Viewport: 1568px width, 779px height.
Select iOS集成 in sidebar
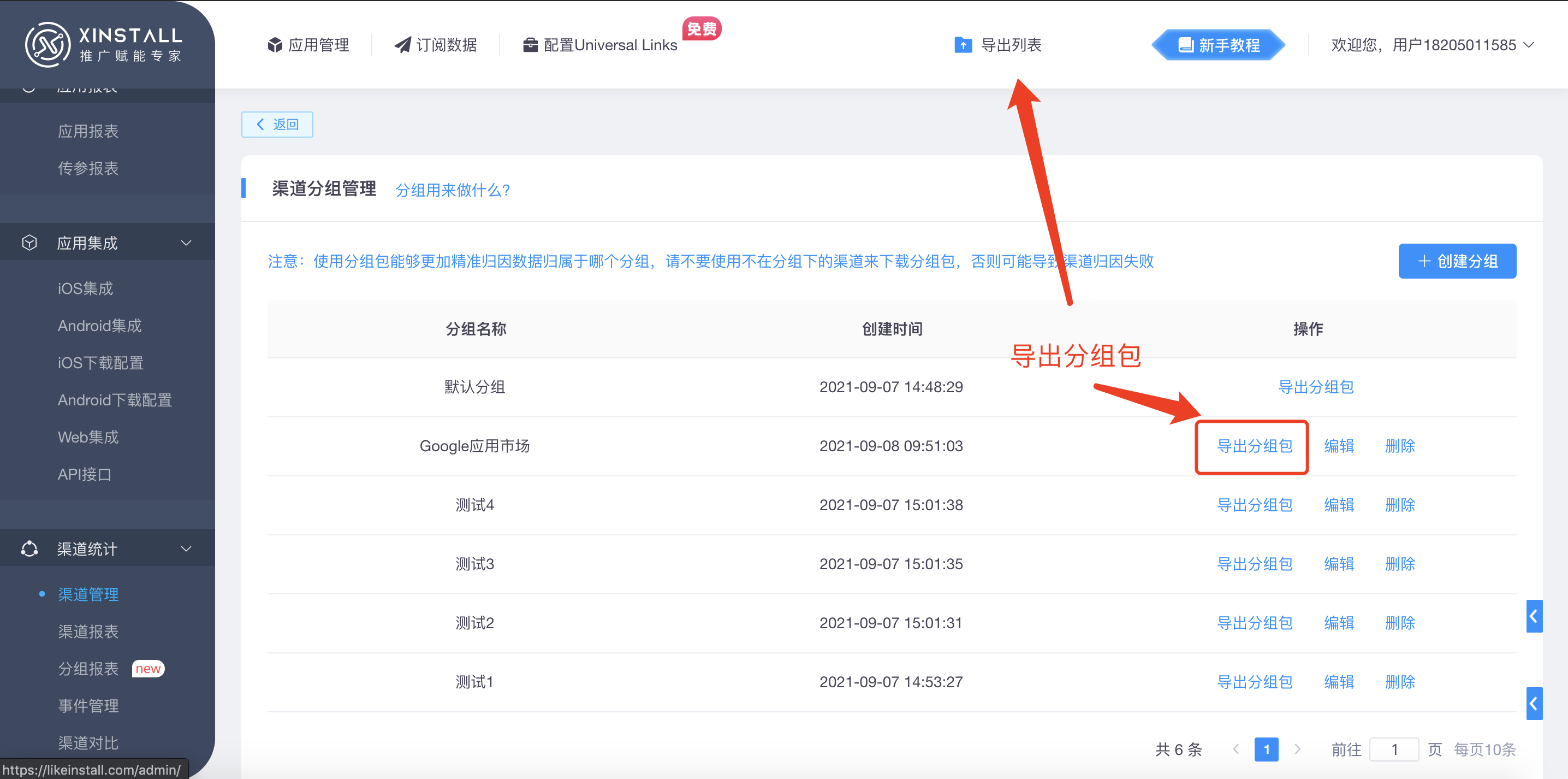click(86, 288)
